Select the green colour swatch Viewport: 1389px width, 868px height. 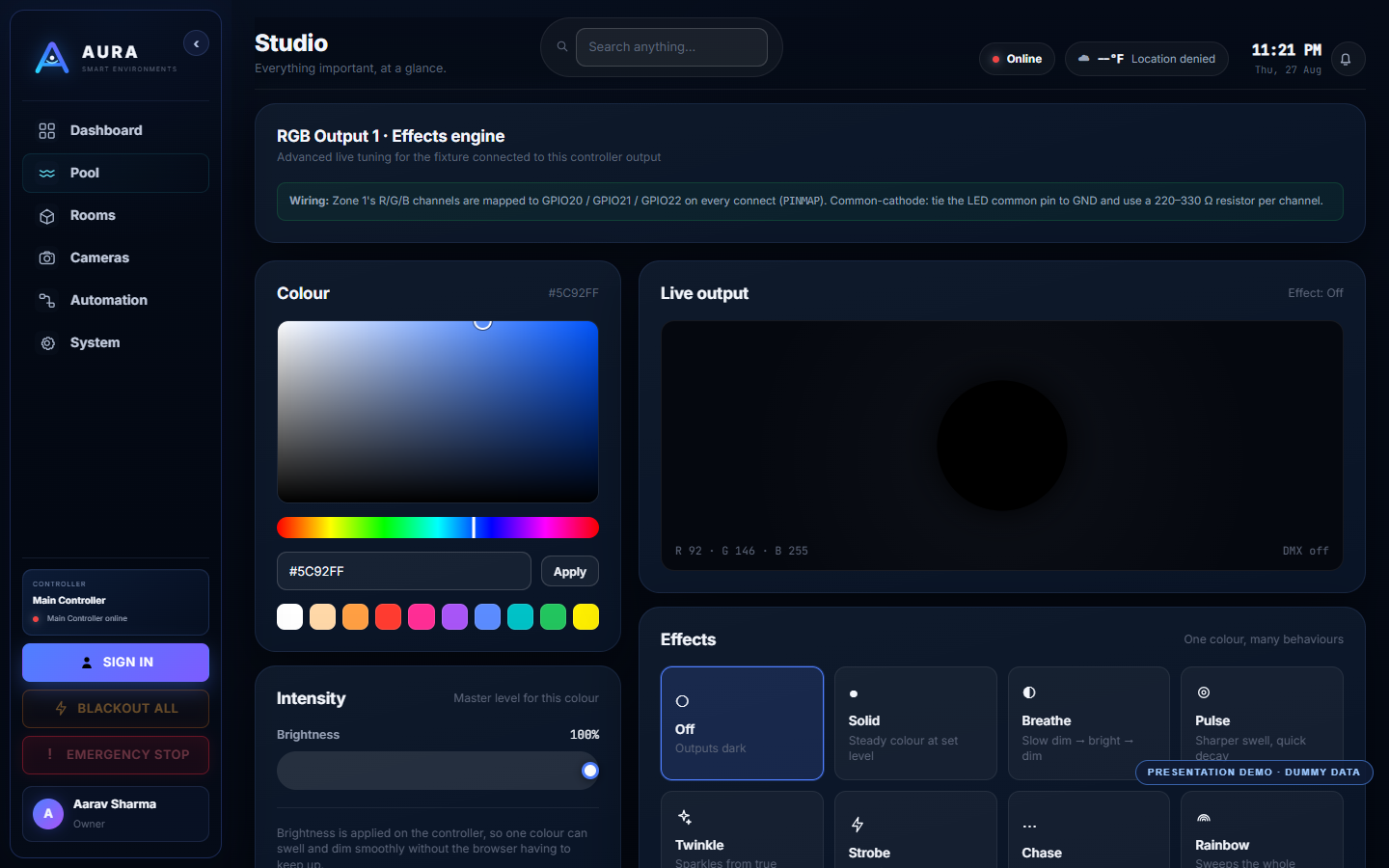553,616
